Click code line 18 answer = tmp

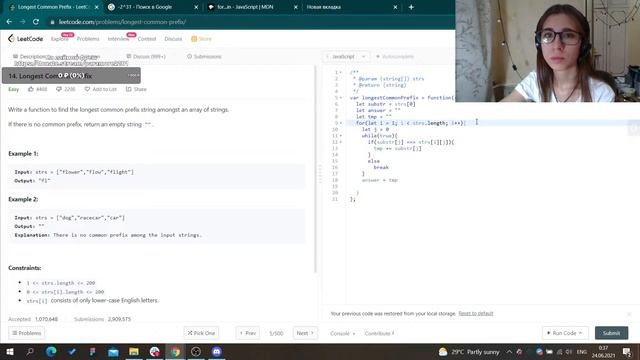coord(379,180)
